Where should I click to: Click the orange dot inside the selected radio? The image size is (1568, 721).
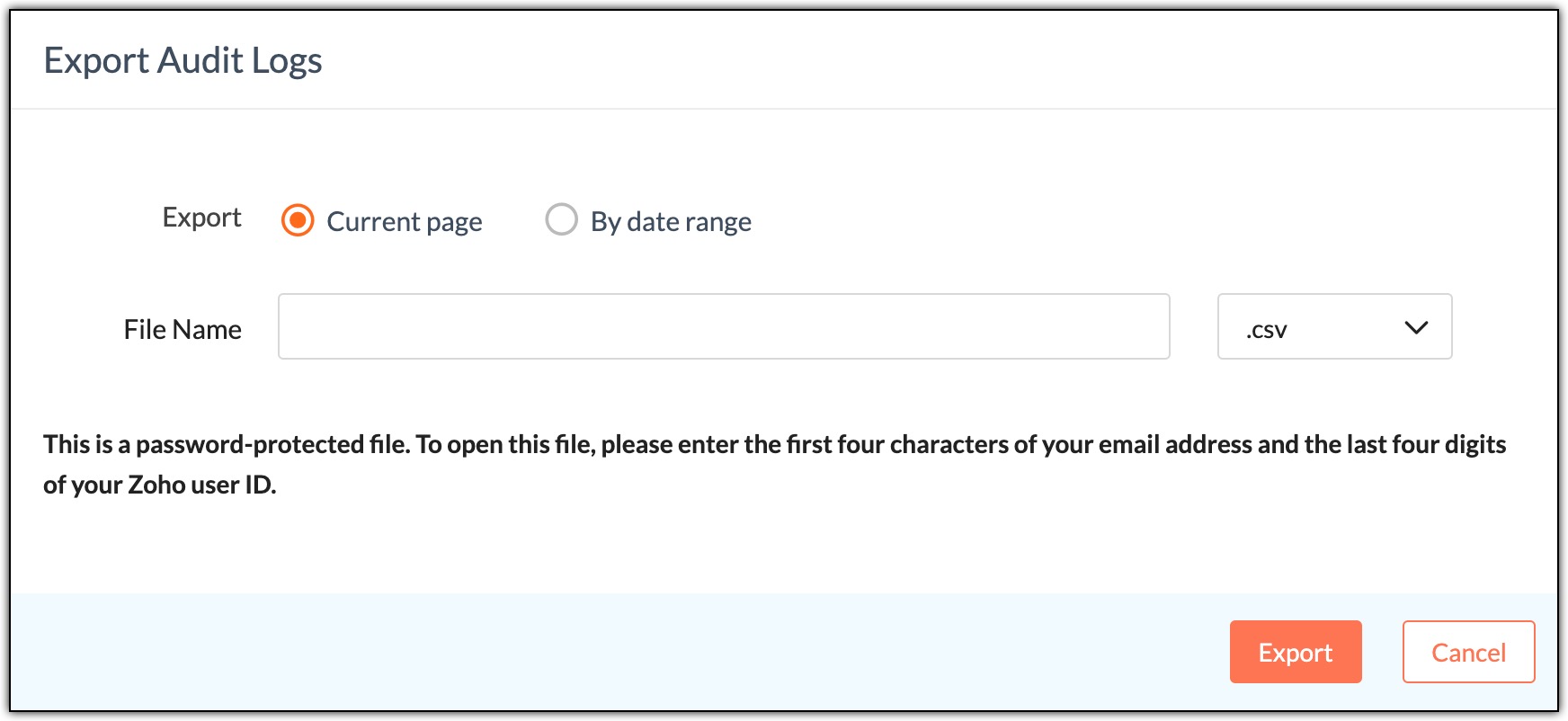pyautogui.click(x=298, y=220)
